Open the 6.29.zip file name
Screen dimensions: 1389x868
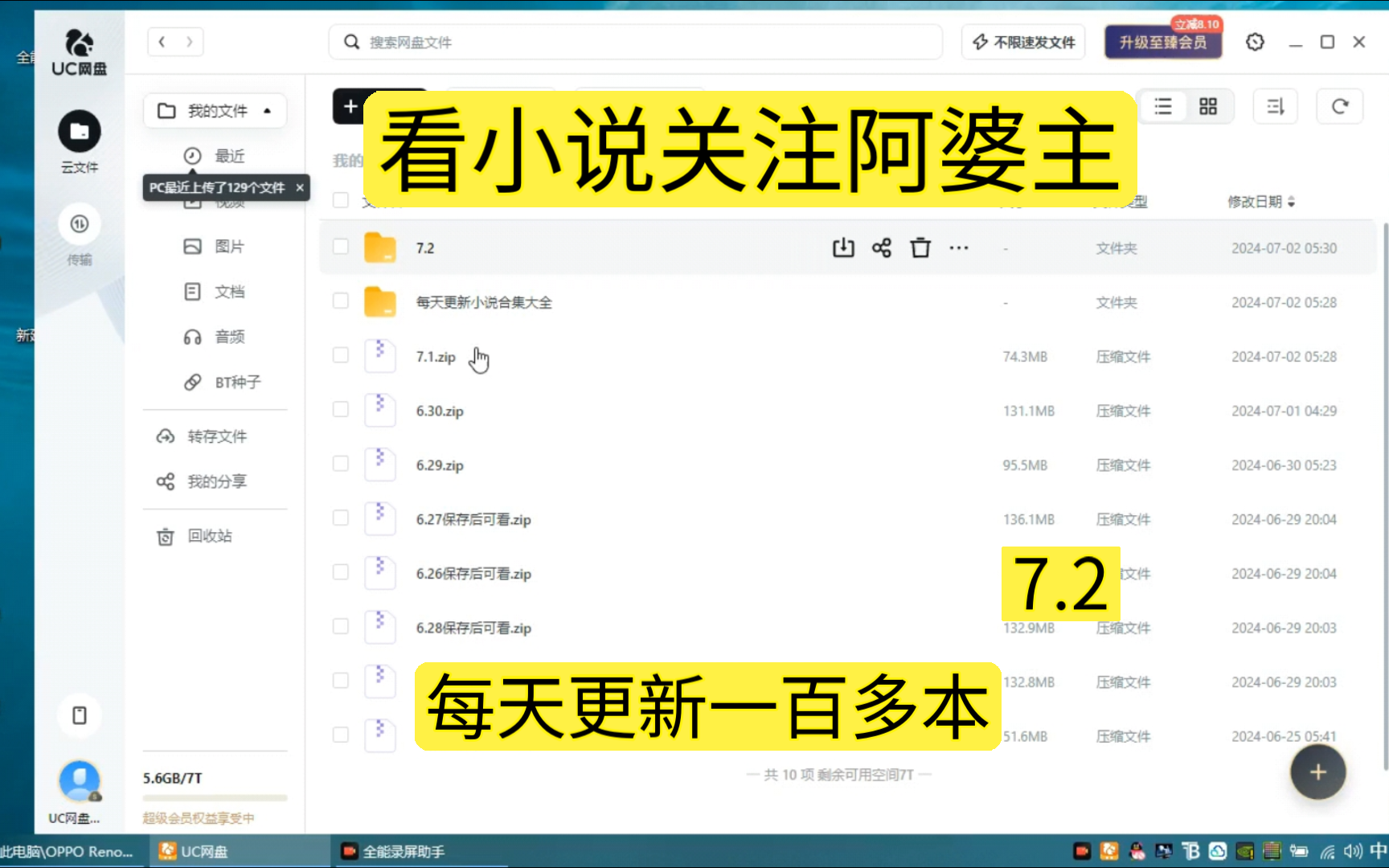[x=440, y=465]
